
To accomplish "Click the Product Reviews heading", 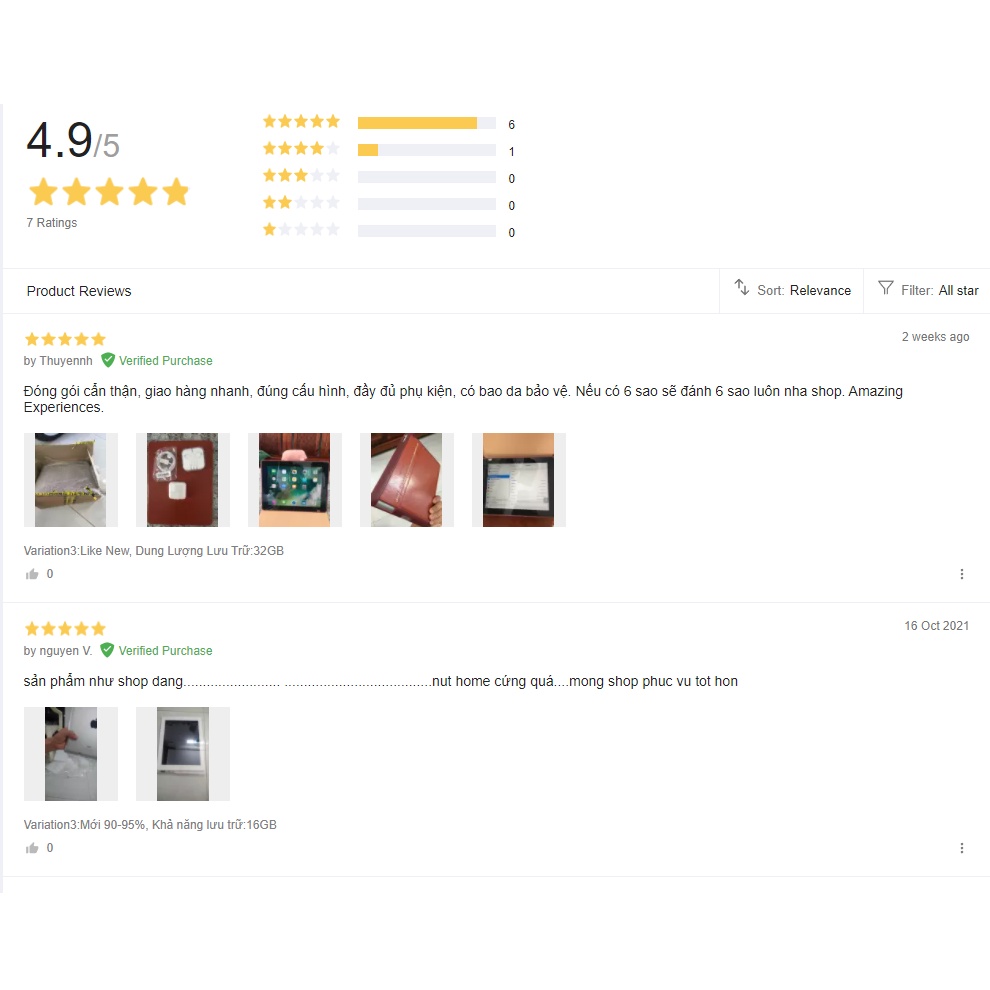I will pos(79,291).
